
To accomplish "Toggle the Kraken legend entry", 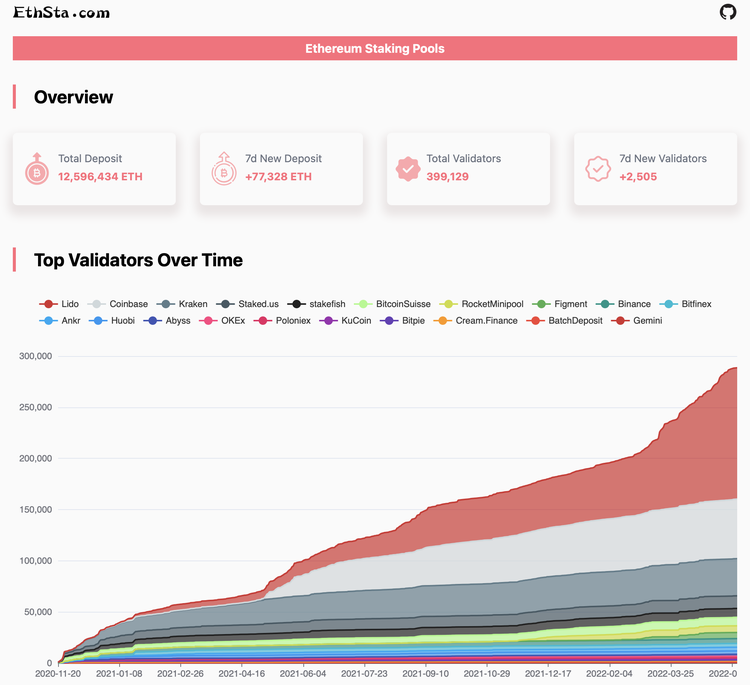I will tap(182, 304).
